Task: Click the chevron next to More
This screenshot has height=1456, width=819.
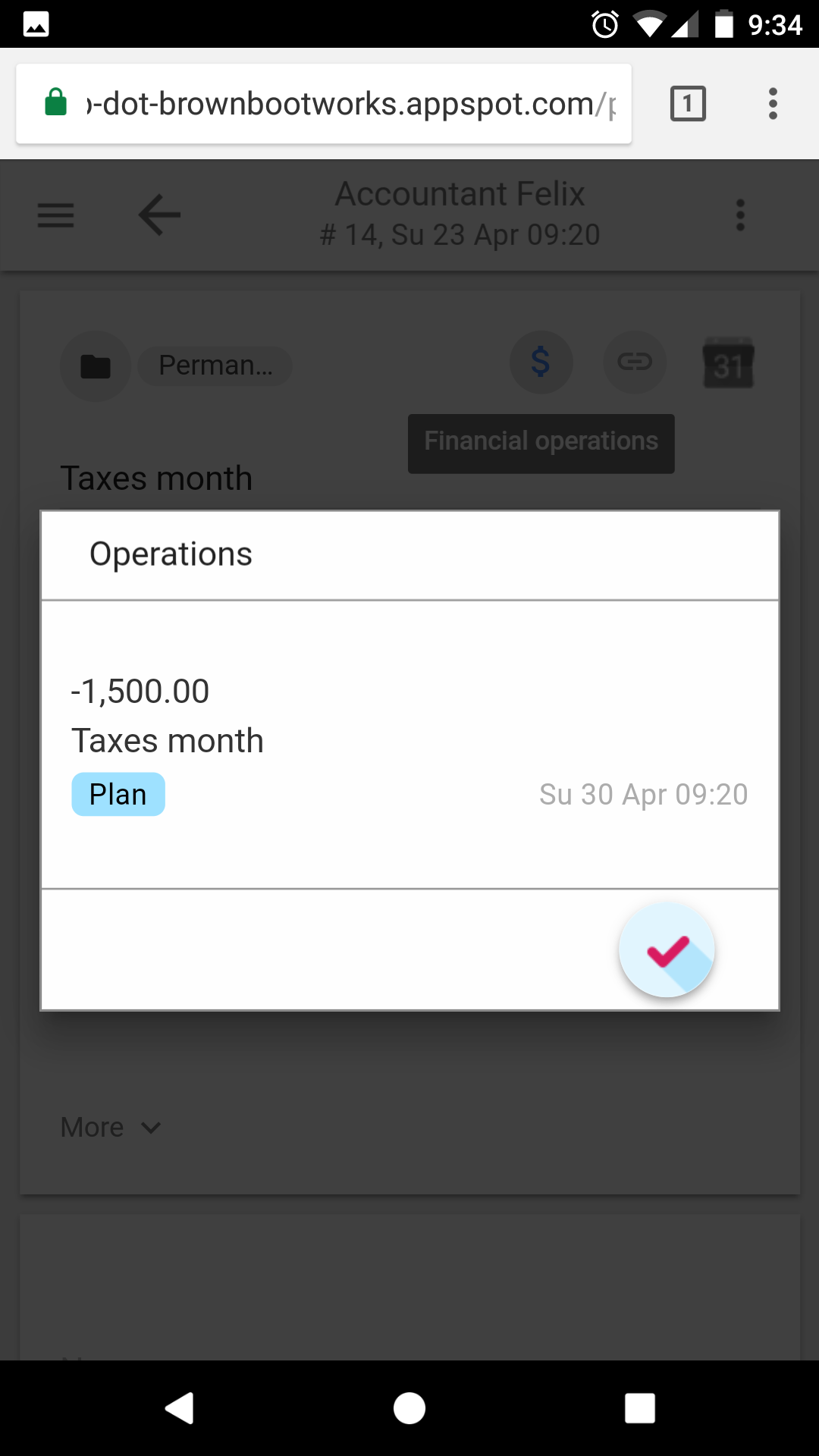Action: [x=151, y=1128]
